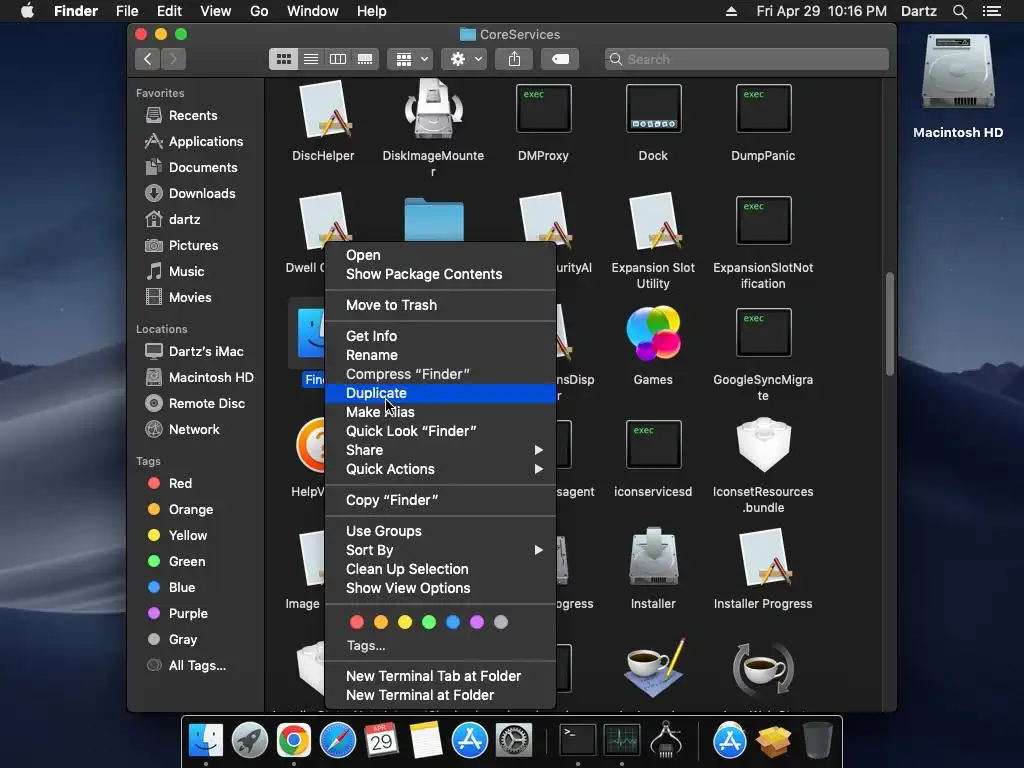Open the Macintosh HD desktop drive
This screenshot has height=768, width=1024.
pos(958,72)
